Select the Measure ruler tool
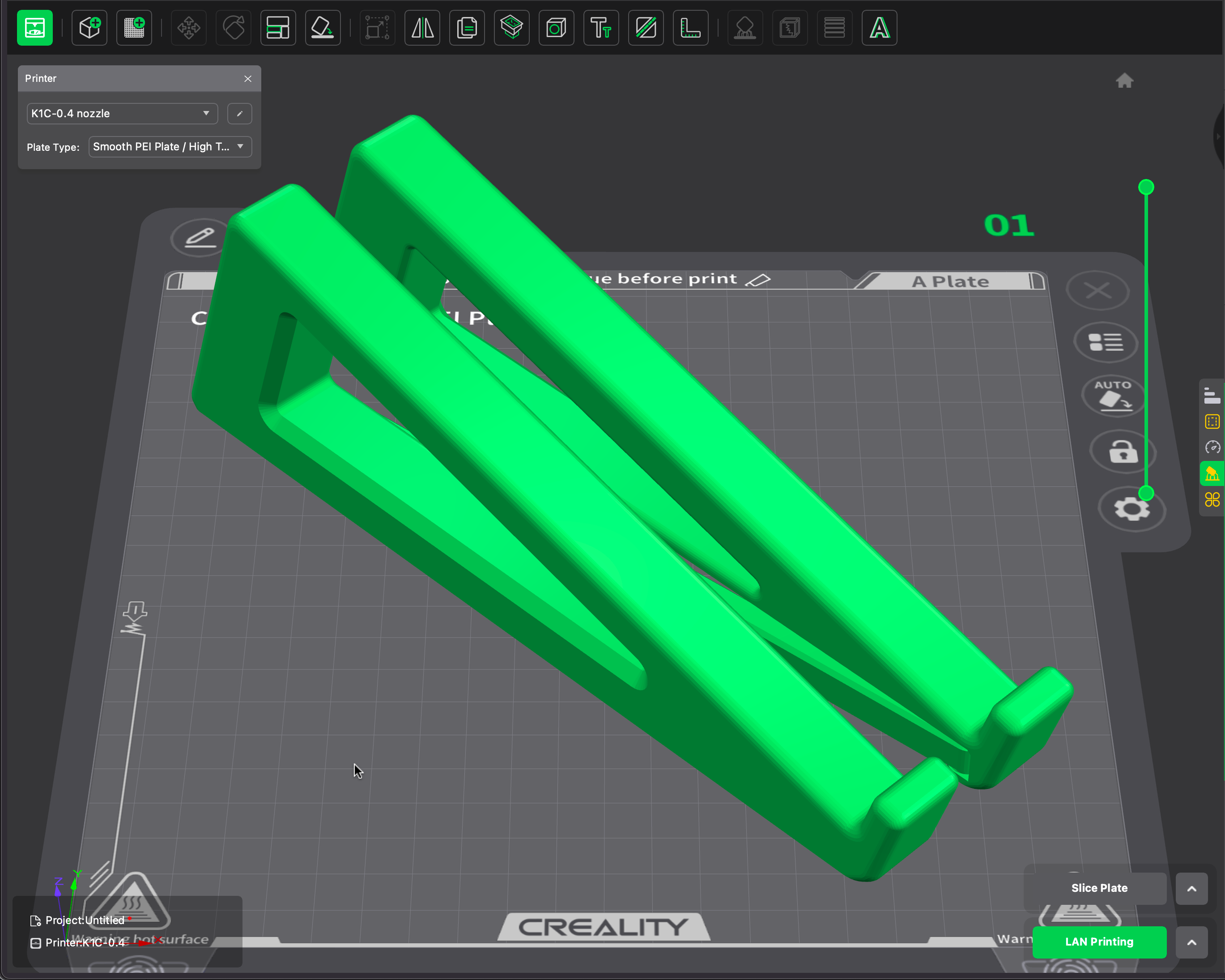 point(690,27)
